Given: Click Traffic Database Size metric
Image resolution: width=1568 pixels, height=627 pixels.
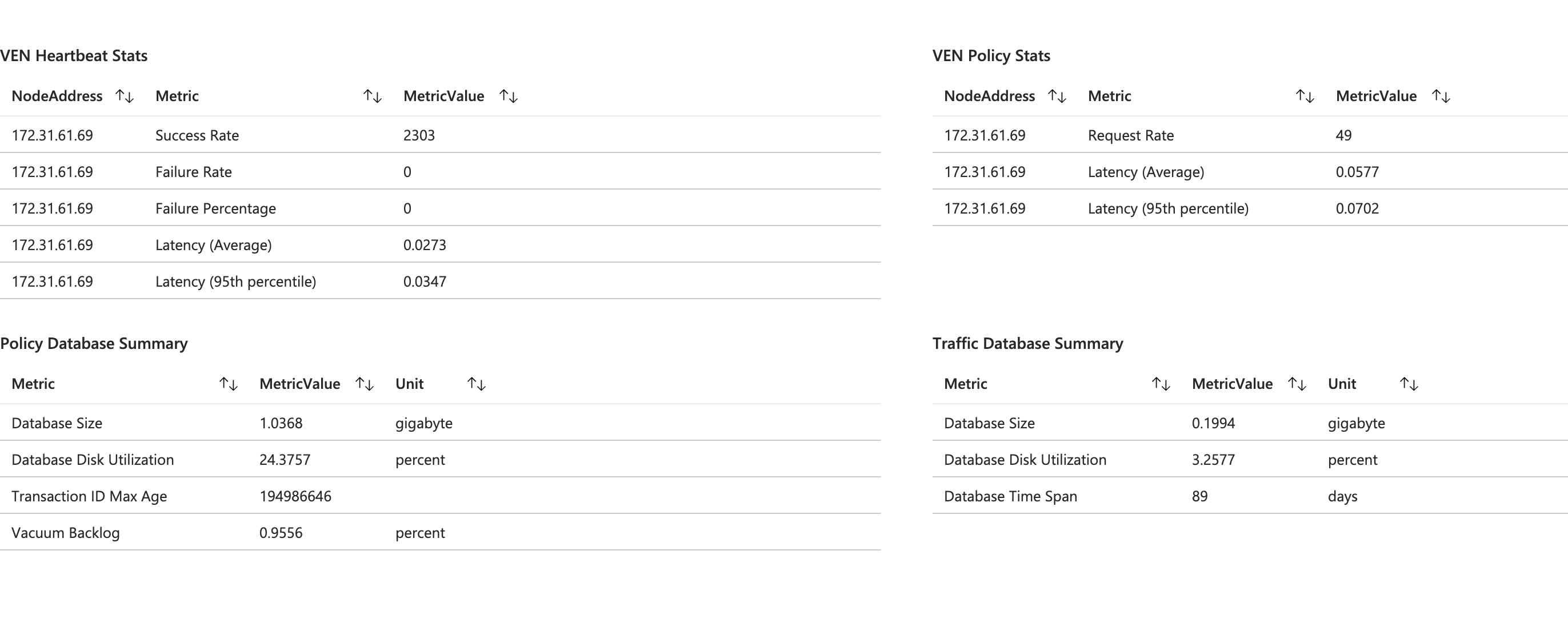Looking at the screenshot, I should pos(989,423).
